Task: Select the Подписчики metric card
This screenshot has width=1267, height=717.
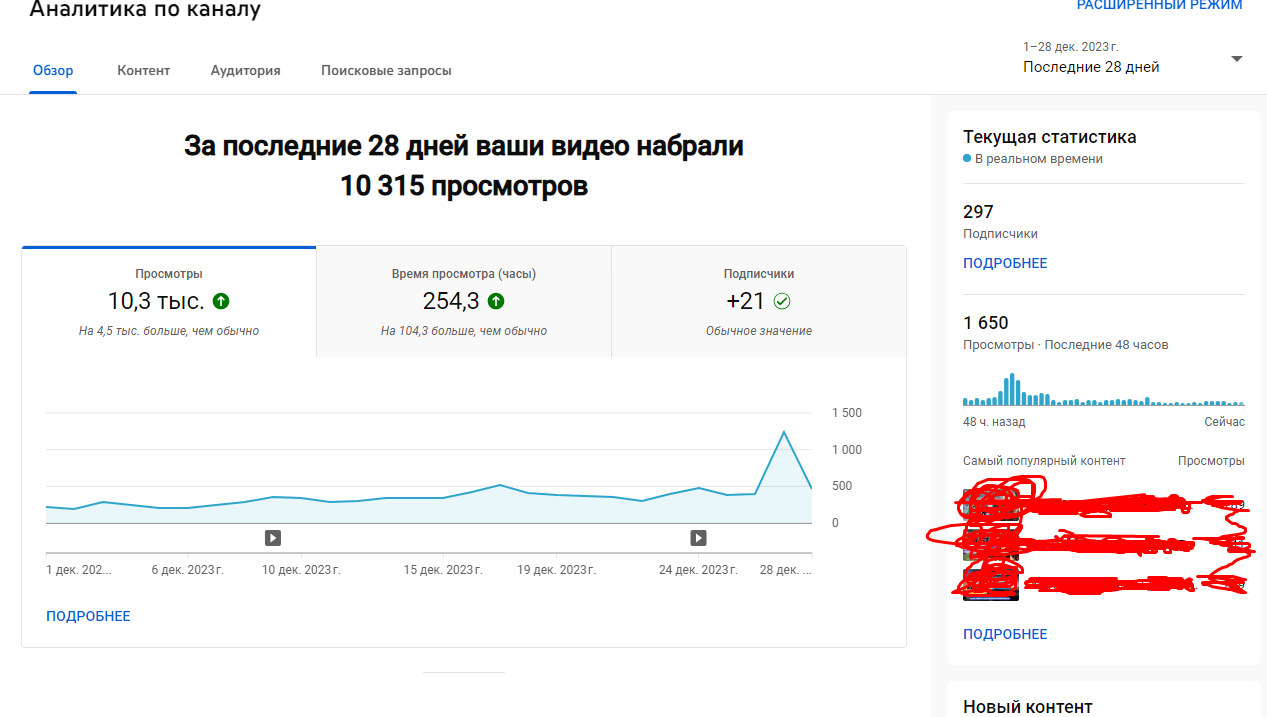Action: point(759,302)
